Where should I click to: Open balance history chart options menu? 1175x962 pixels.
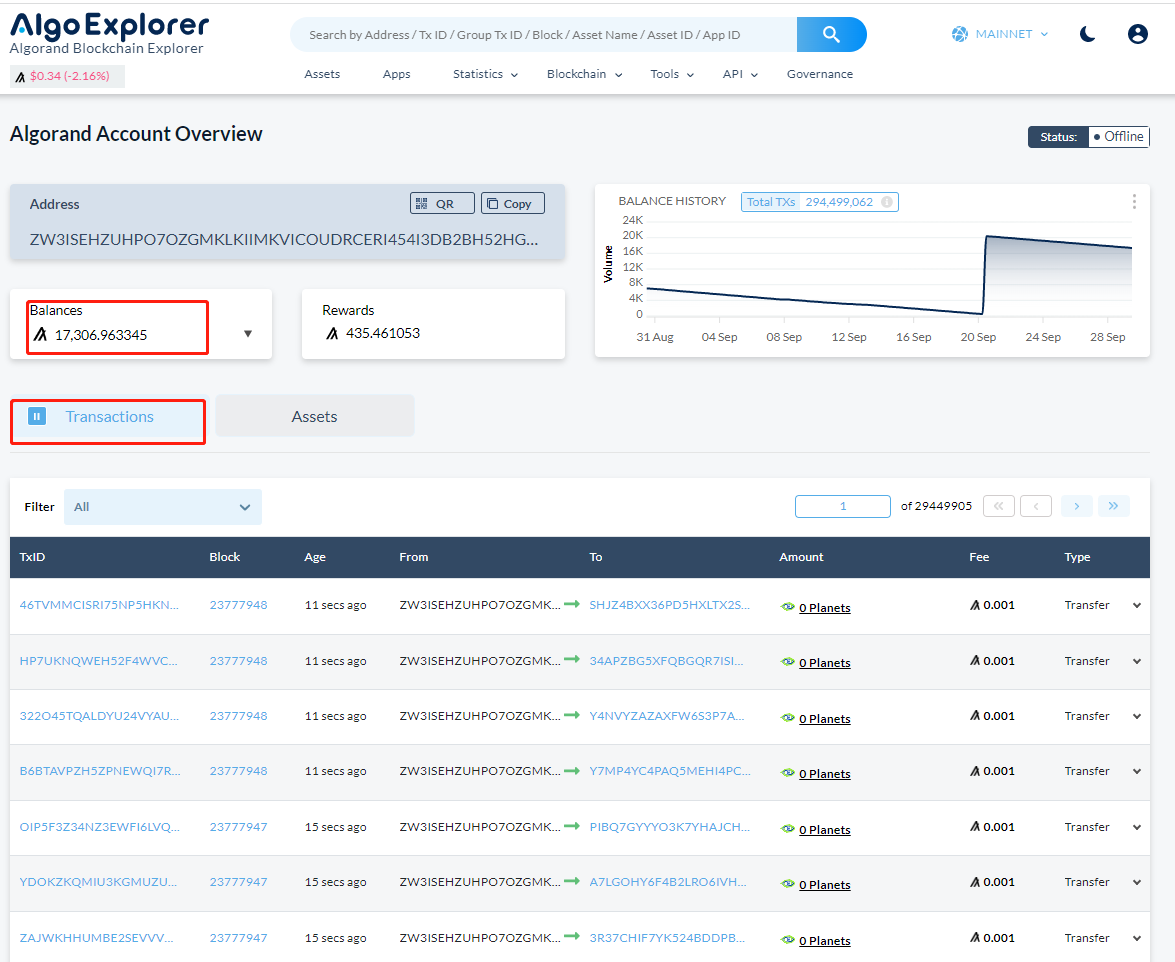click(x=1134, y=202)
